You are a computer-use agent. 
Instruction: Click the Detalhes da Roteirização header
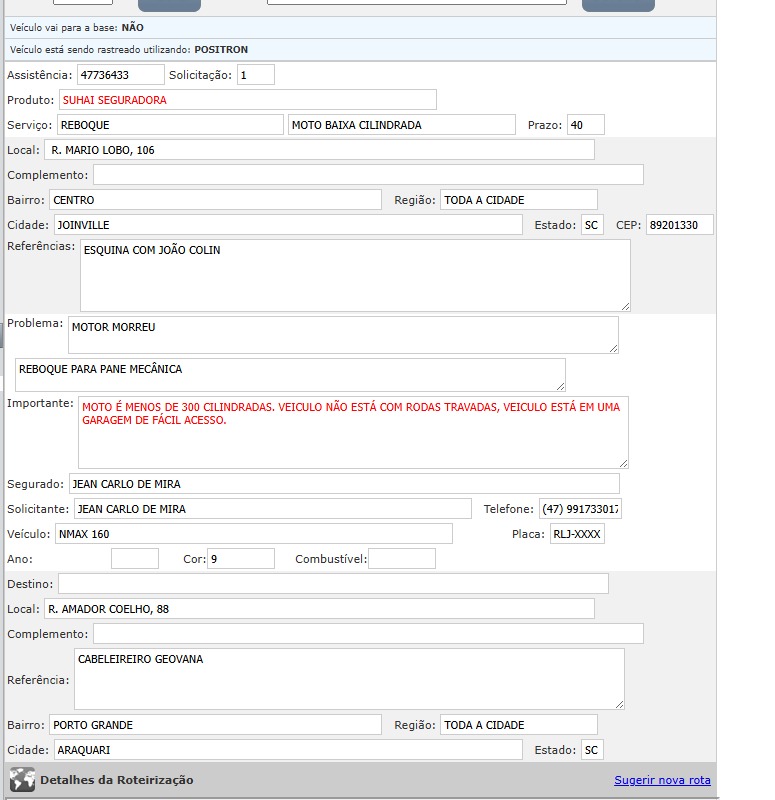point(117,780)
